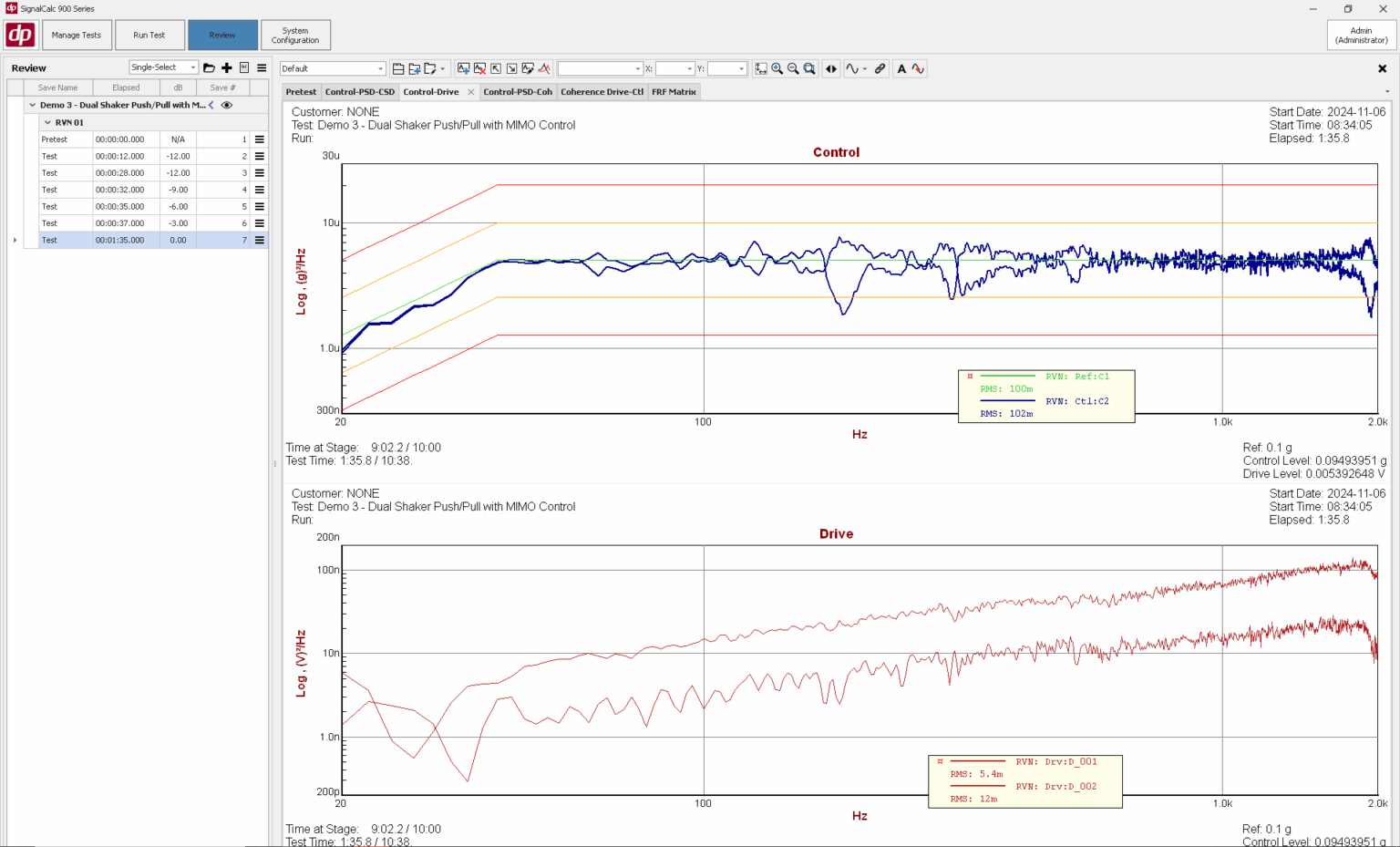Click the plus icon in Review panel
The width and height of the screenshot is (1400, 847).
pos(227,67)
